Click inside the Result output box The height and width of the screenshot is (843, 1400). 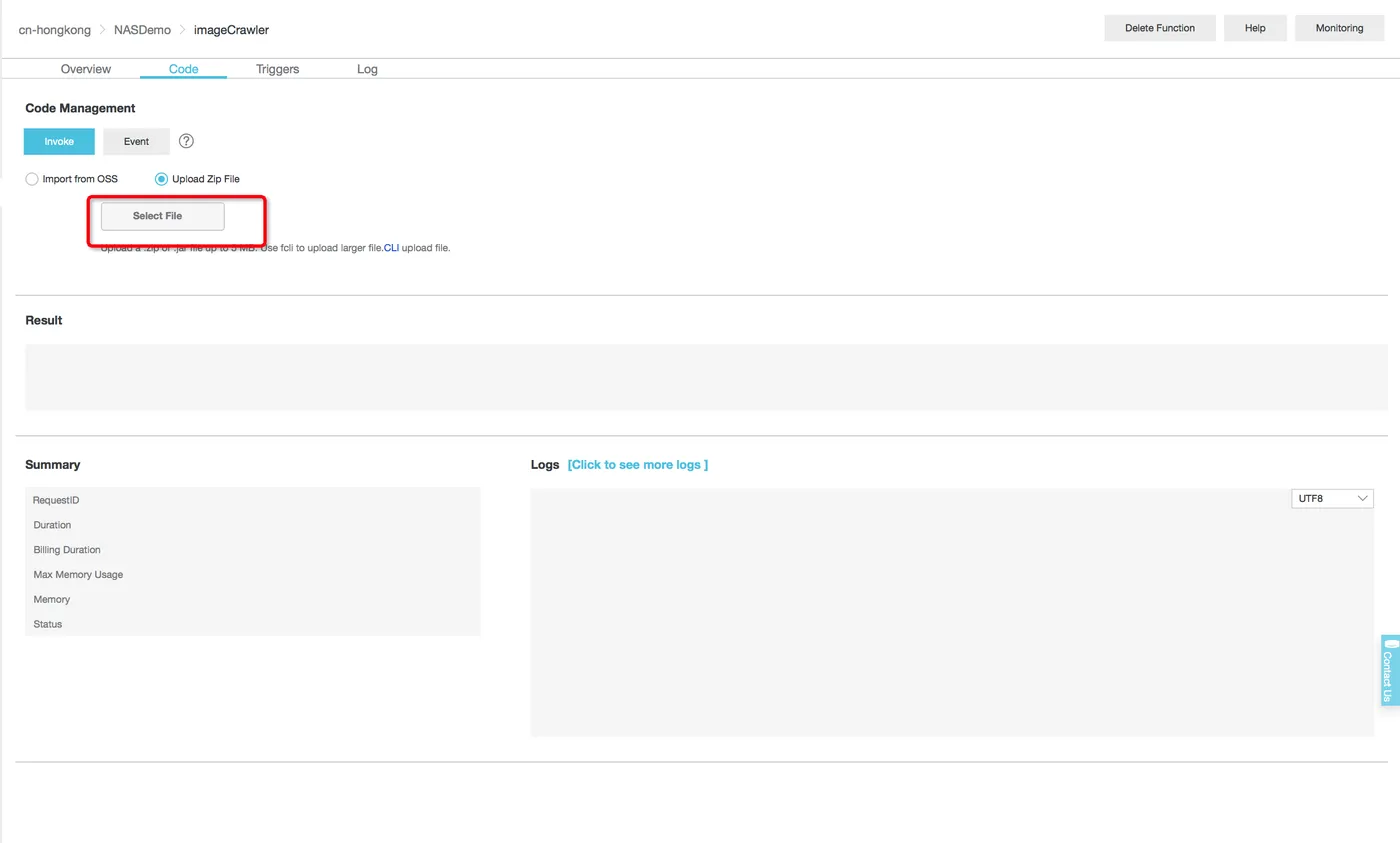pos(706,377)
